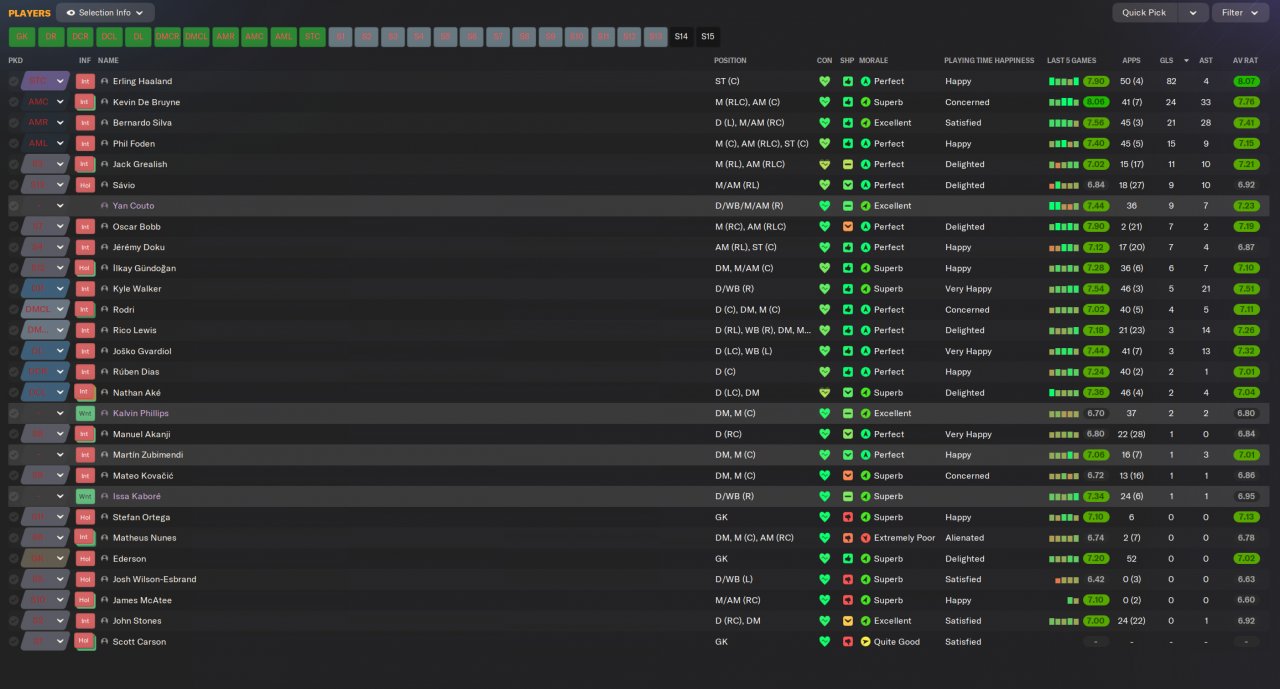Click the Hol badge beside Sávio

tap(85, 185)
